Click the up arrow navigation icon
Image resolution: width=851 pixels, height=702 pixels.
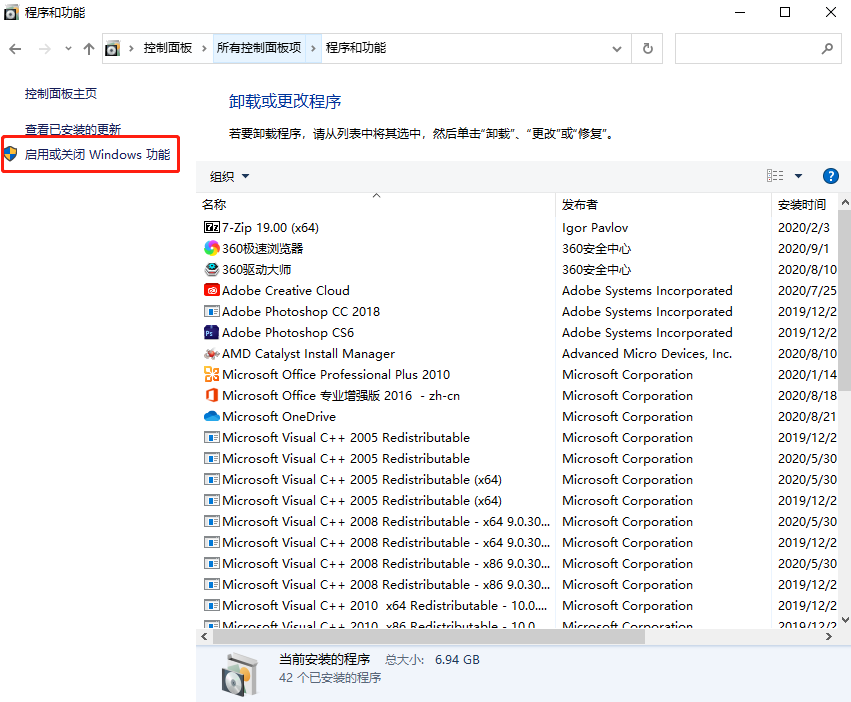(88, 48)
